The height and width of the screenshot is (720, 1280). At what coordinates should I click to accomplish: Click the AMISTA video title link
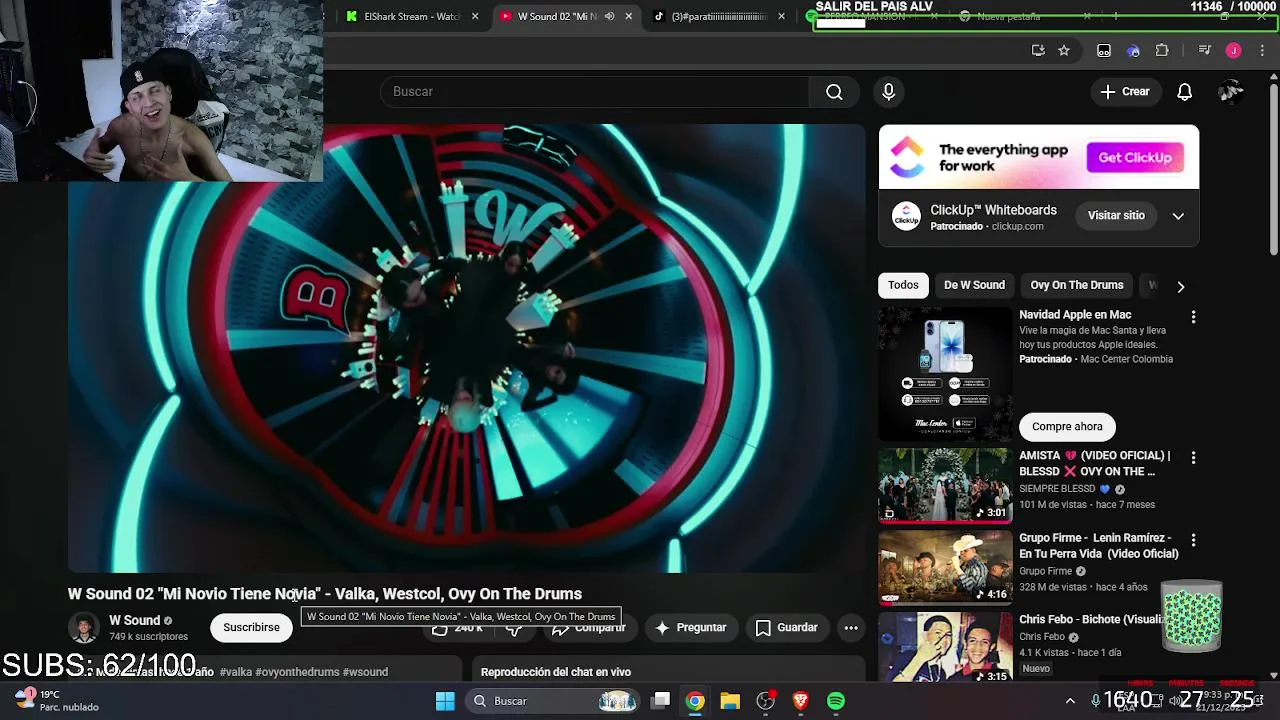[1094, 464]
